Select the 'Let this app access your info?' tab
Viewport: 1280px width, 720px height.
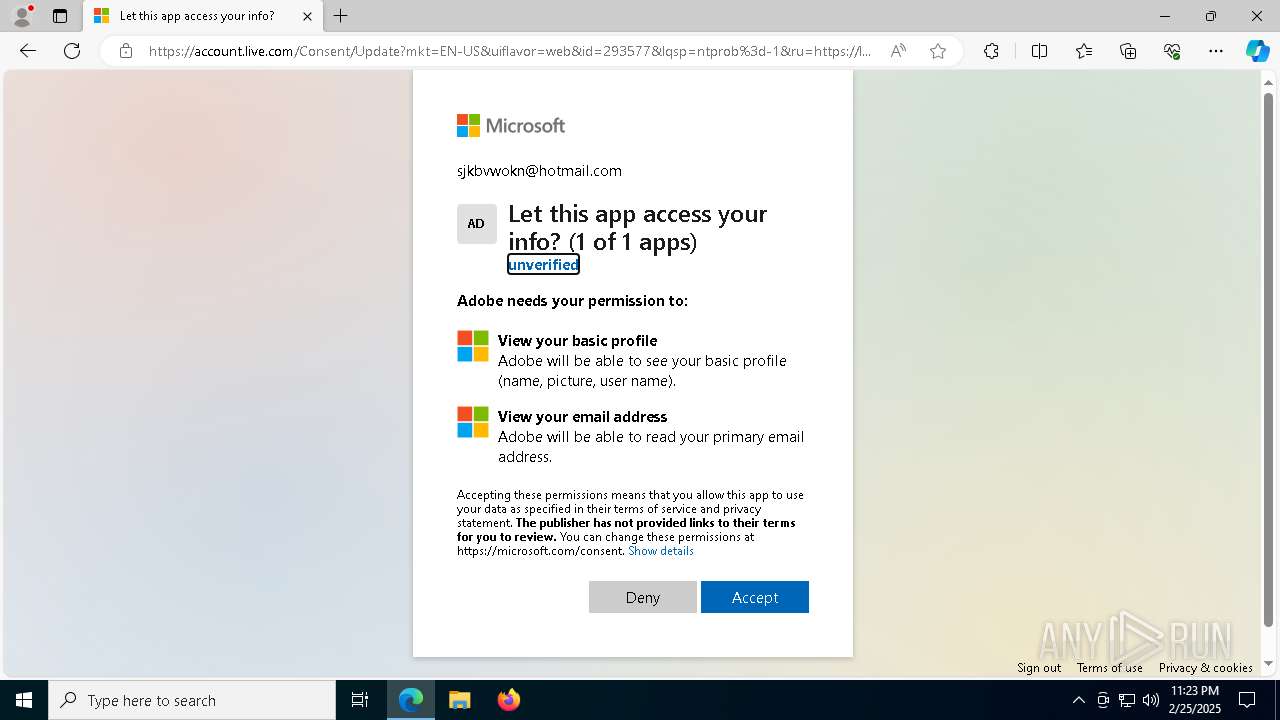[203, 16]
